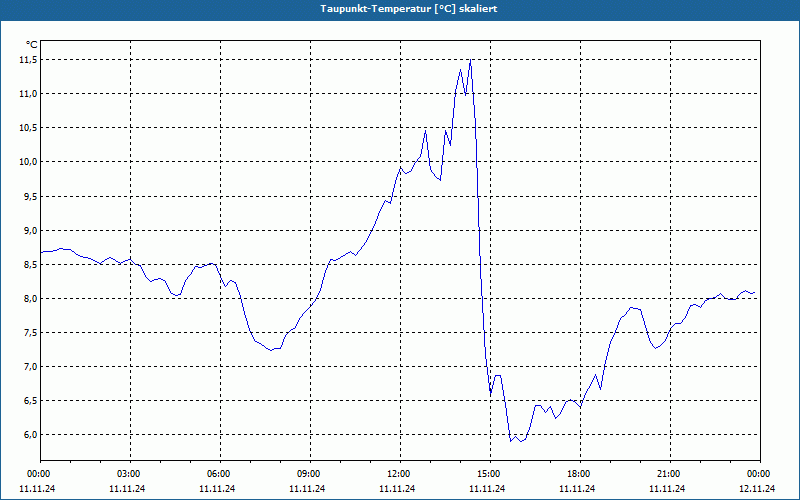The width and height of the screenshot is (800, 500).
Task: Select the '21:00' time label
Action: 669,474
